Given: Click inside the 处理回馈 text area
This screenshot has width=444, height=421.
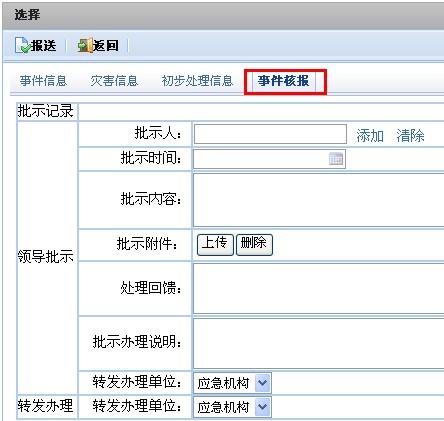Looking at the screenshot, I should click(318, 288).
